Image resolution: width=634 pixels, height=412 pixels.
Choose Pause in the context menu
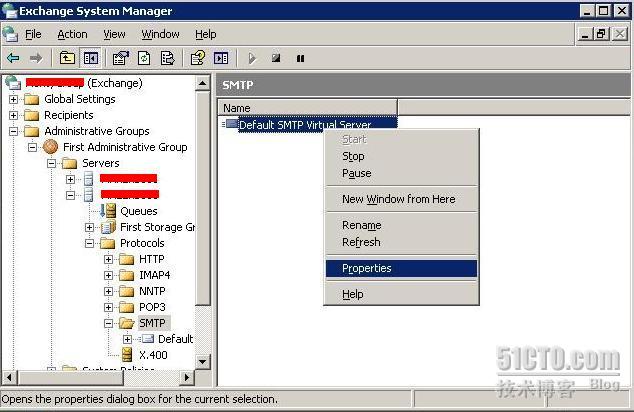coord(402,173)
